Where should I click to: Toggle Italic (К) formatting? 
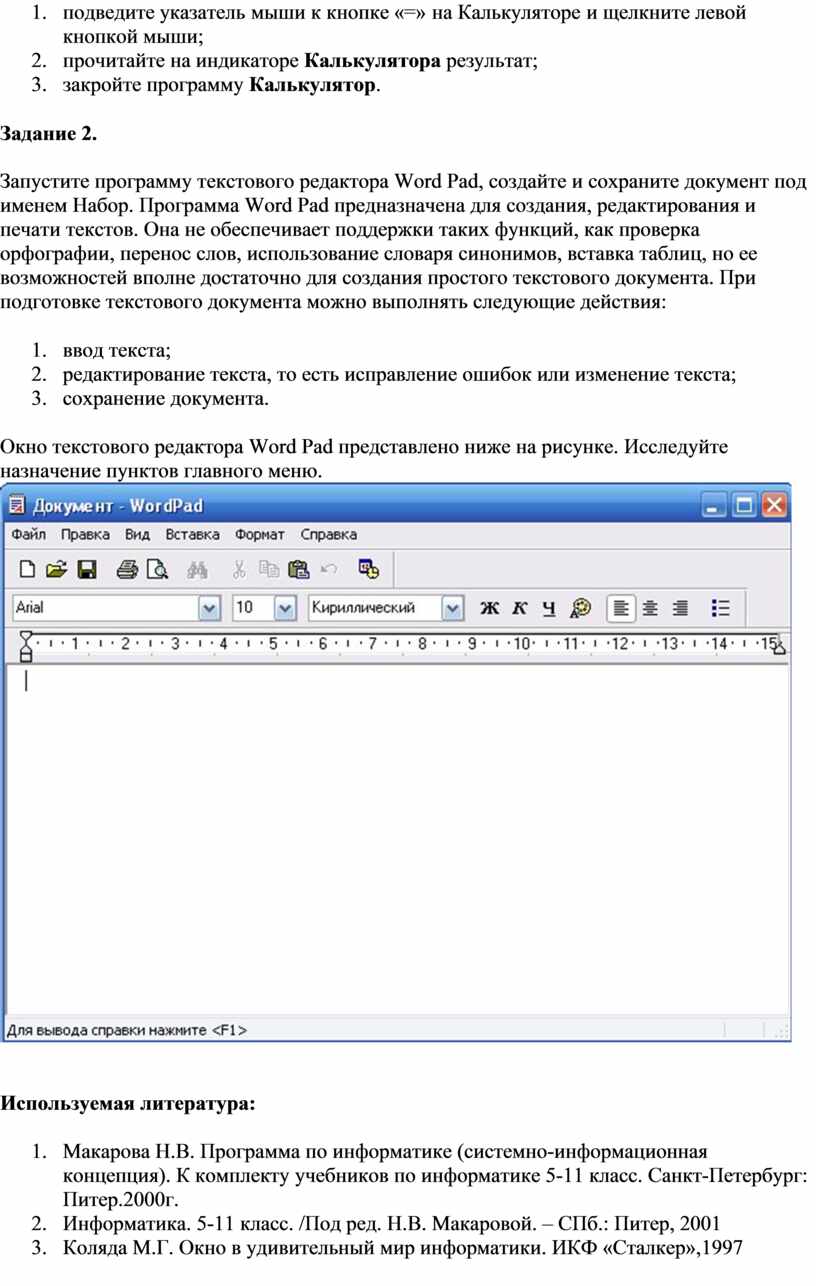519,608
